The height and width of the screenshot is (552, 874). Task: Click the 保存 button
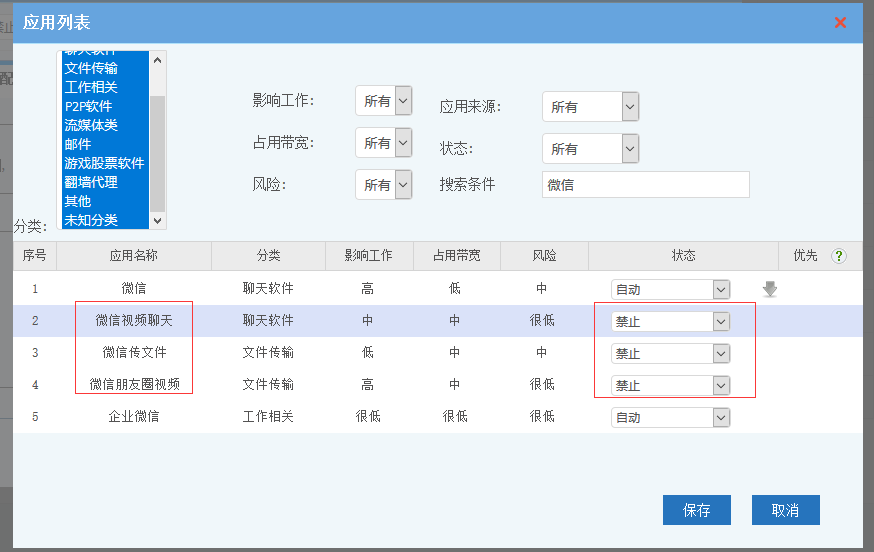click(696, 510)
